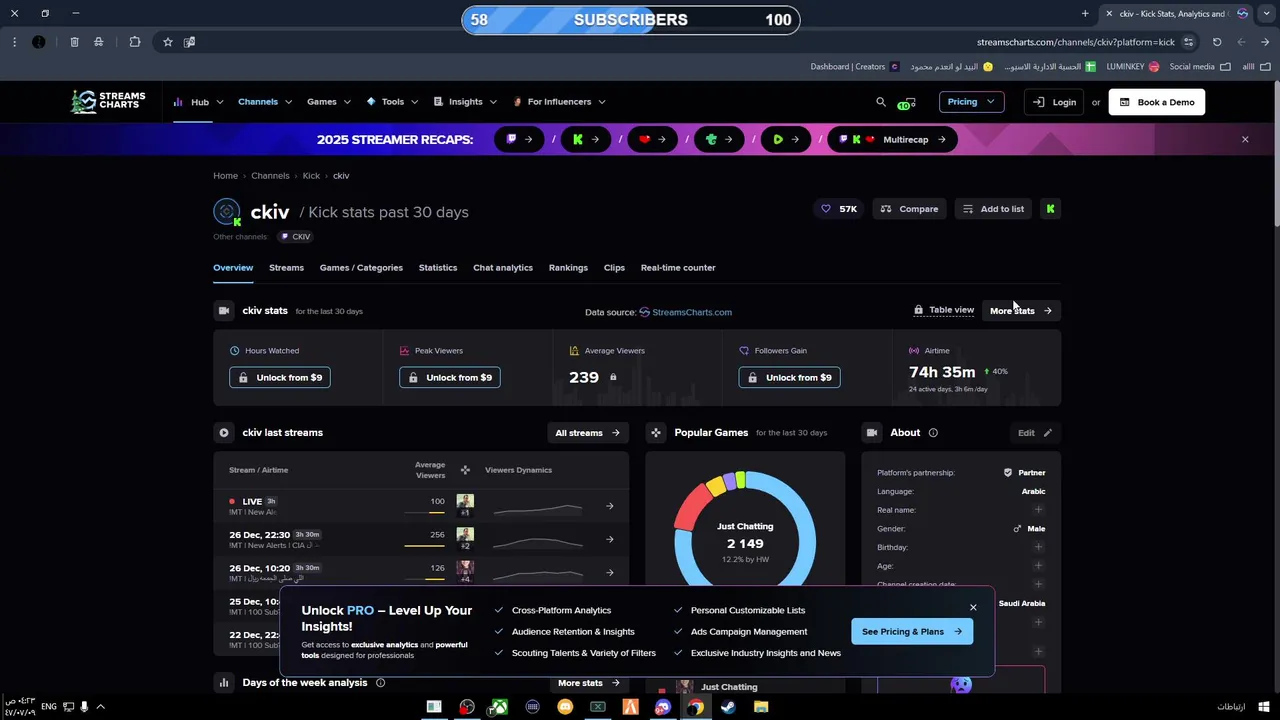This screenshot has height=720, width=1280.
Task: Expand the Games menu
Action: pyautogui.click(x=329, y=102)
